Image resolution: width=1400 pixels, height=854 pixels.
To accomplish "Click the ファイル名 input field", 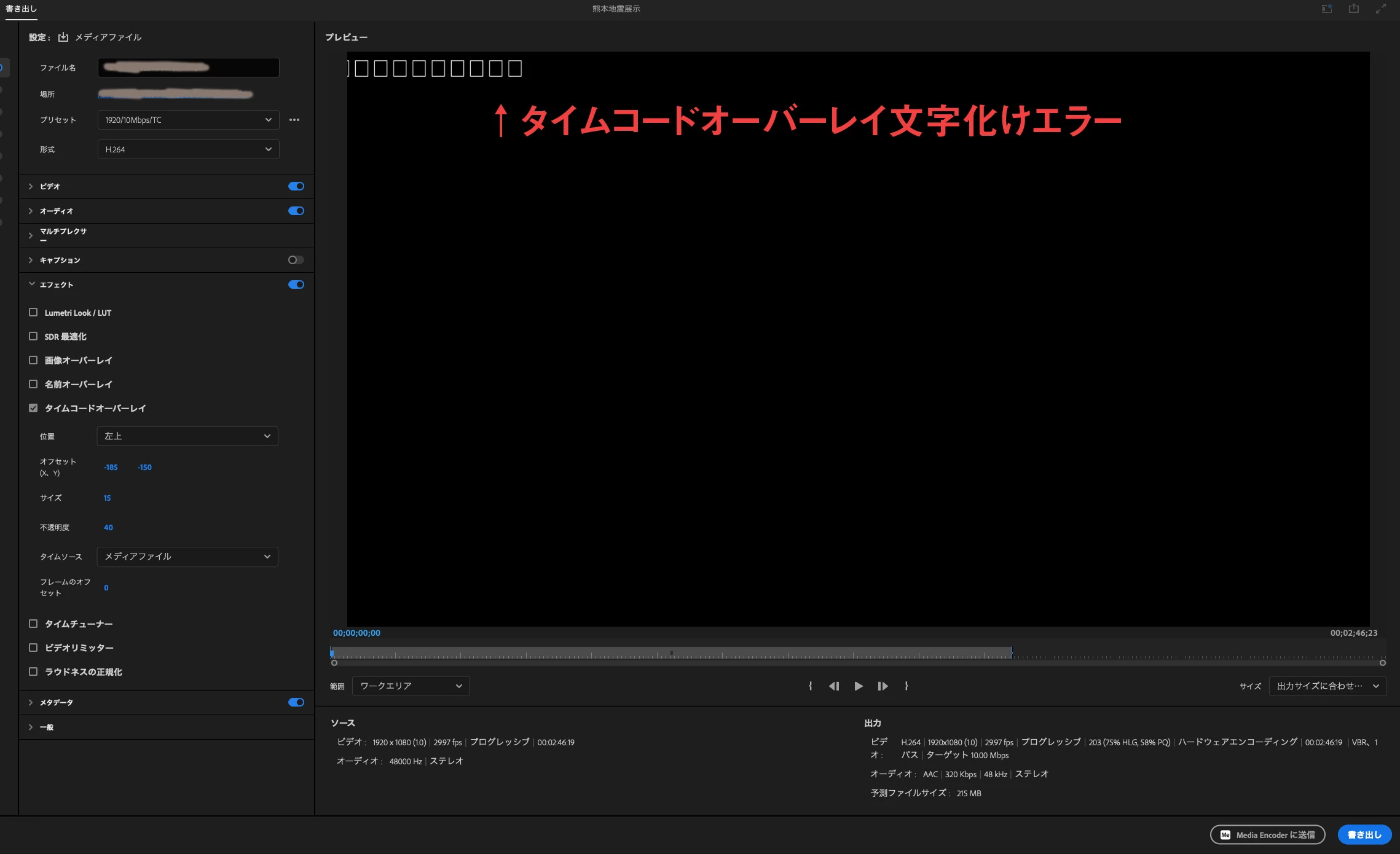I will coord(188,68).
